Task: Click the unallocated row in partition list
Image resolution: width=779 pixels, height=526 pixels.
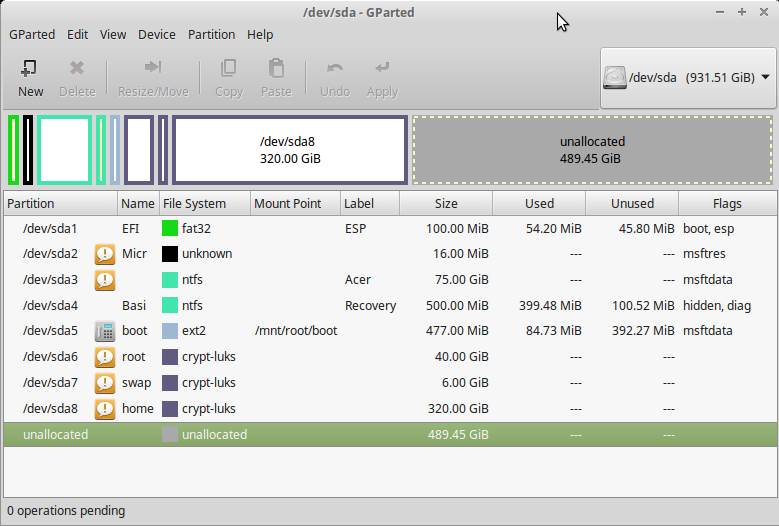Action: pyautogui.click(x=390, y=435)
